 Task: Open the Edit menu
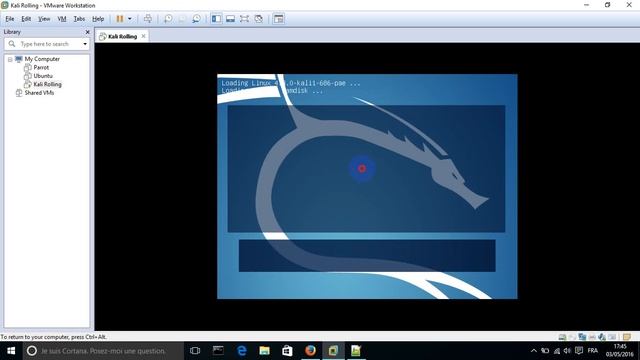[x=26, y=19]
